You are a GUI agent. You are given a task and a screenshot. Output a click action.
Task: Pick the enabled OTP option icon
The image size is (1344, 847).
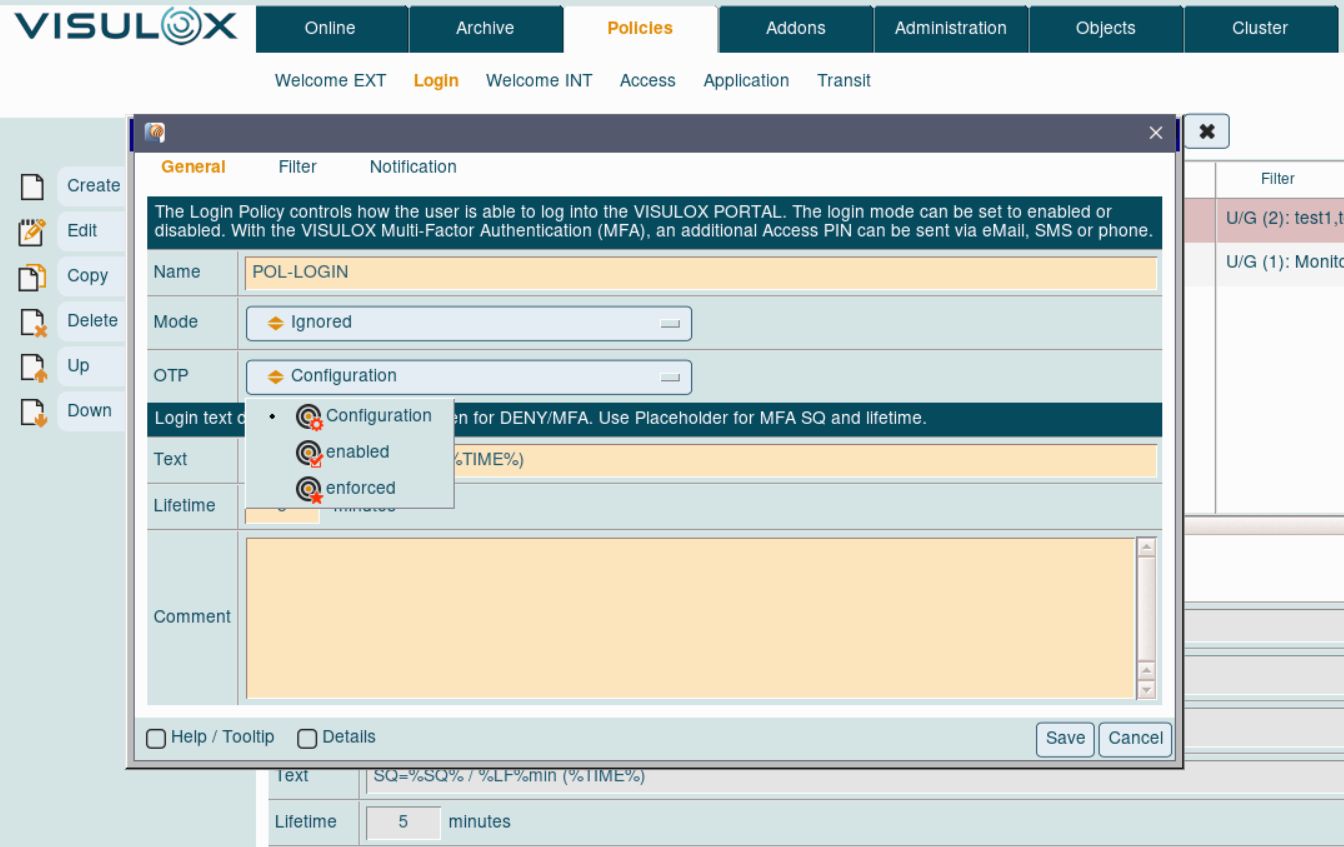tap(309, 453)
